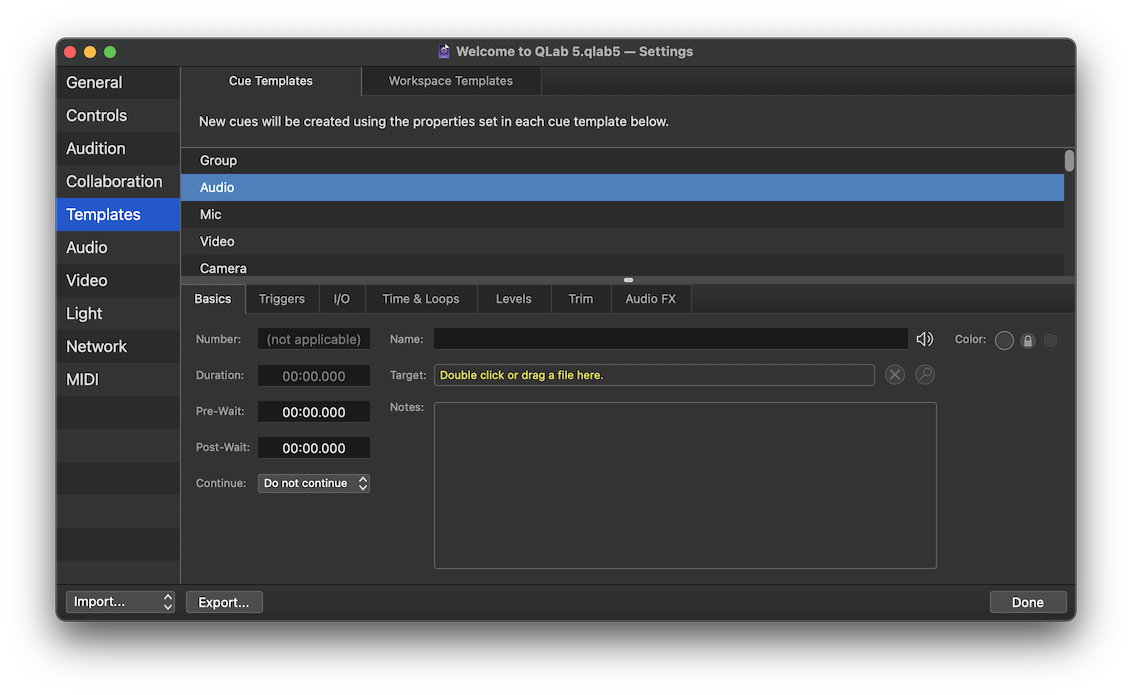1132x695 pixels.
Task: Click the Export button
Action: 224,602
